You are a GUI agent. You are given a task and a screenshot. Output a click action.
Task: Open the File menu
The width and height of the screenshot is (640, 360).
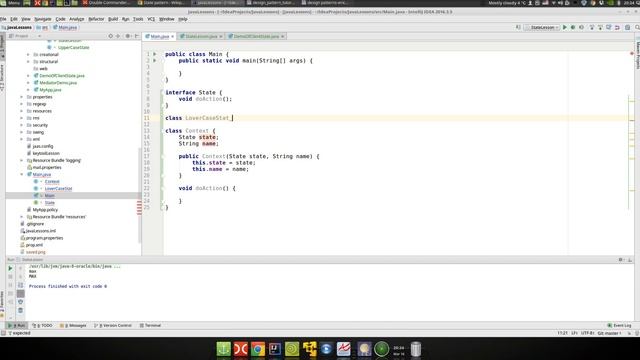[3, 19]
